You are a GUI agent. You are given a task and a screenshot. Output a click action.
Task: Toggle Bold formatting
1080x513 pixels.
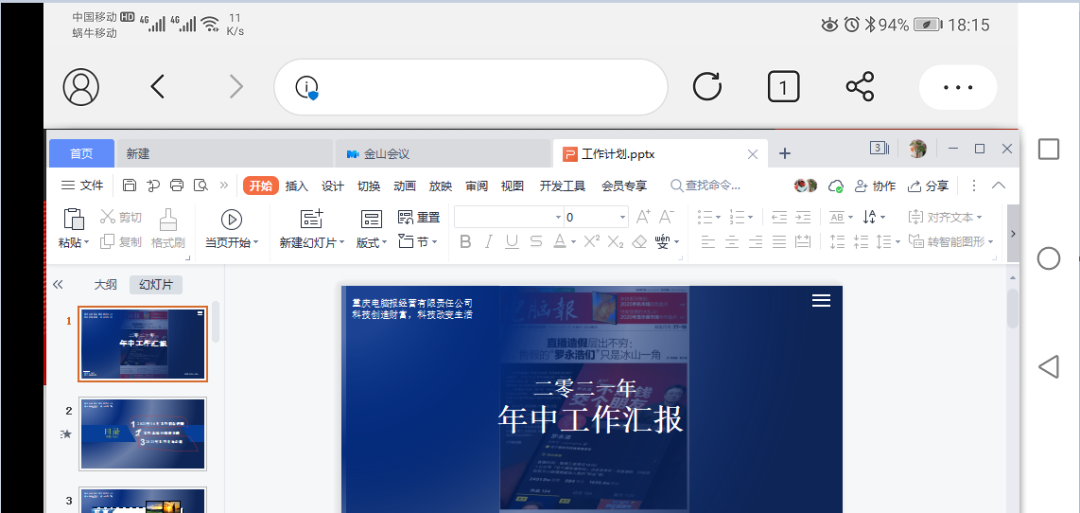[466, 242]
